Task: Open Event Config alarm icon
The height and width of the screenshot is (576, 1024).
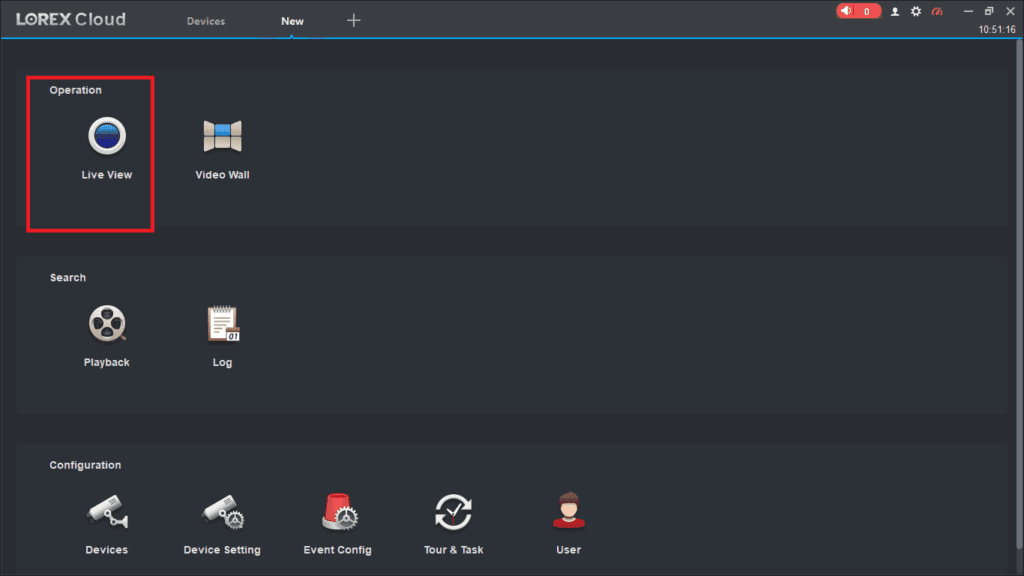Action: [x=339, y=511]
